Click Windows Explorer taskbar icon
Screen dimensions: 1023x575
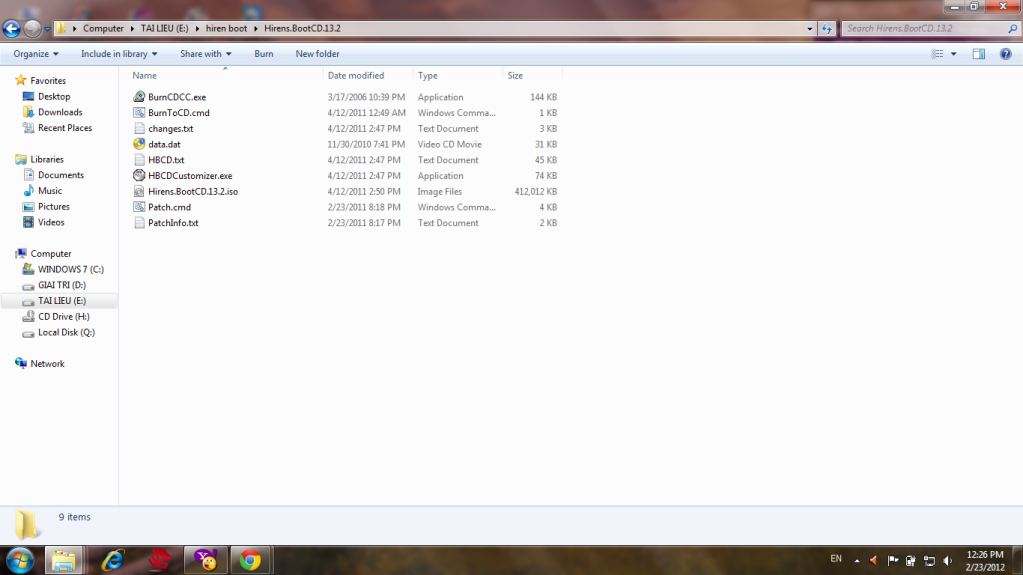[64, 560]
